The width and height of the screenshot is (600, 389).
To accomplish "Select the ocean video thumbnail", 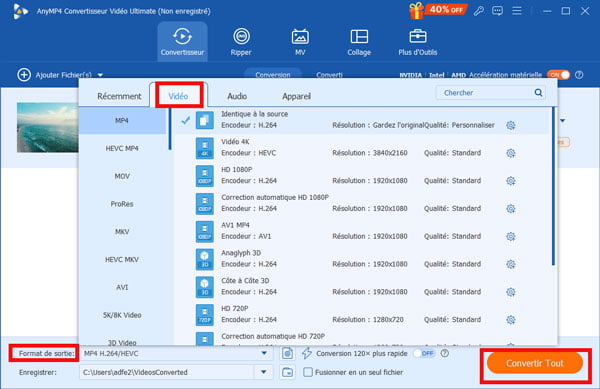I will (x=48, y=127).
